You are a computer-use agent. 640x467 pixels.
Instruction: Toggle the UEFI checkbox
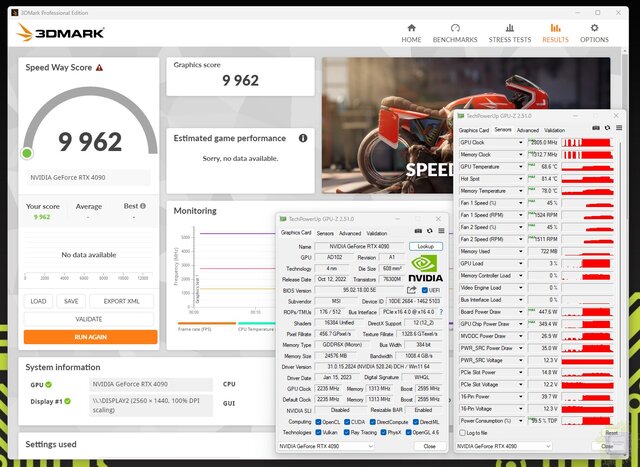(x=424, y=290)
